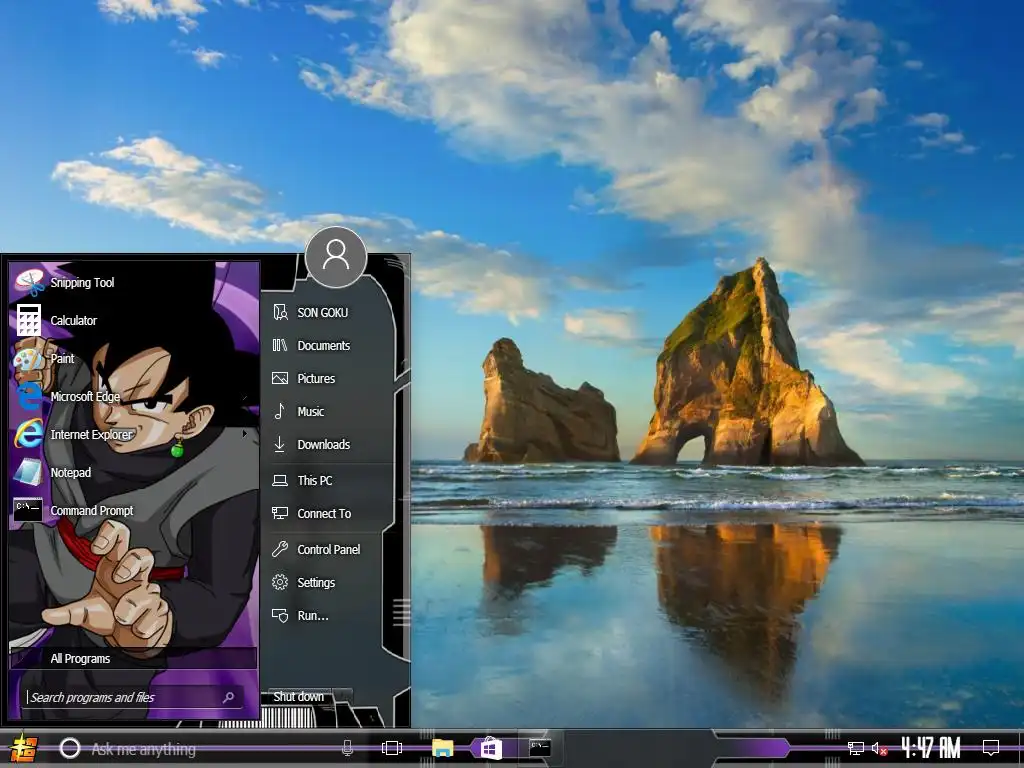Launch Microsoft Edge browser
The width and height of the screenshot is (1024, 768).
[134, 396]
